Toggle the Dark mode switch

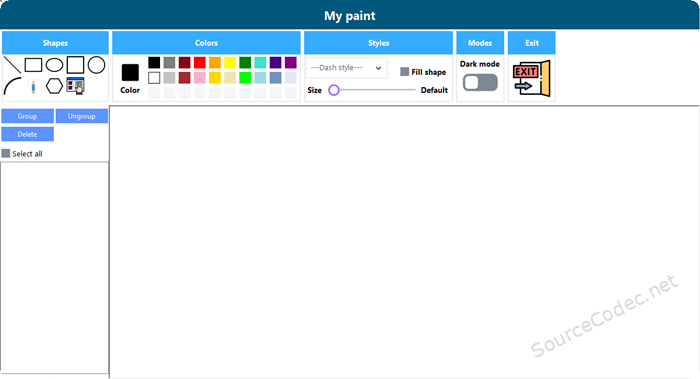[480, 83]
